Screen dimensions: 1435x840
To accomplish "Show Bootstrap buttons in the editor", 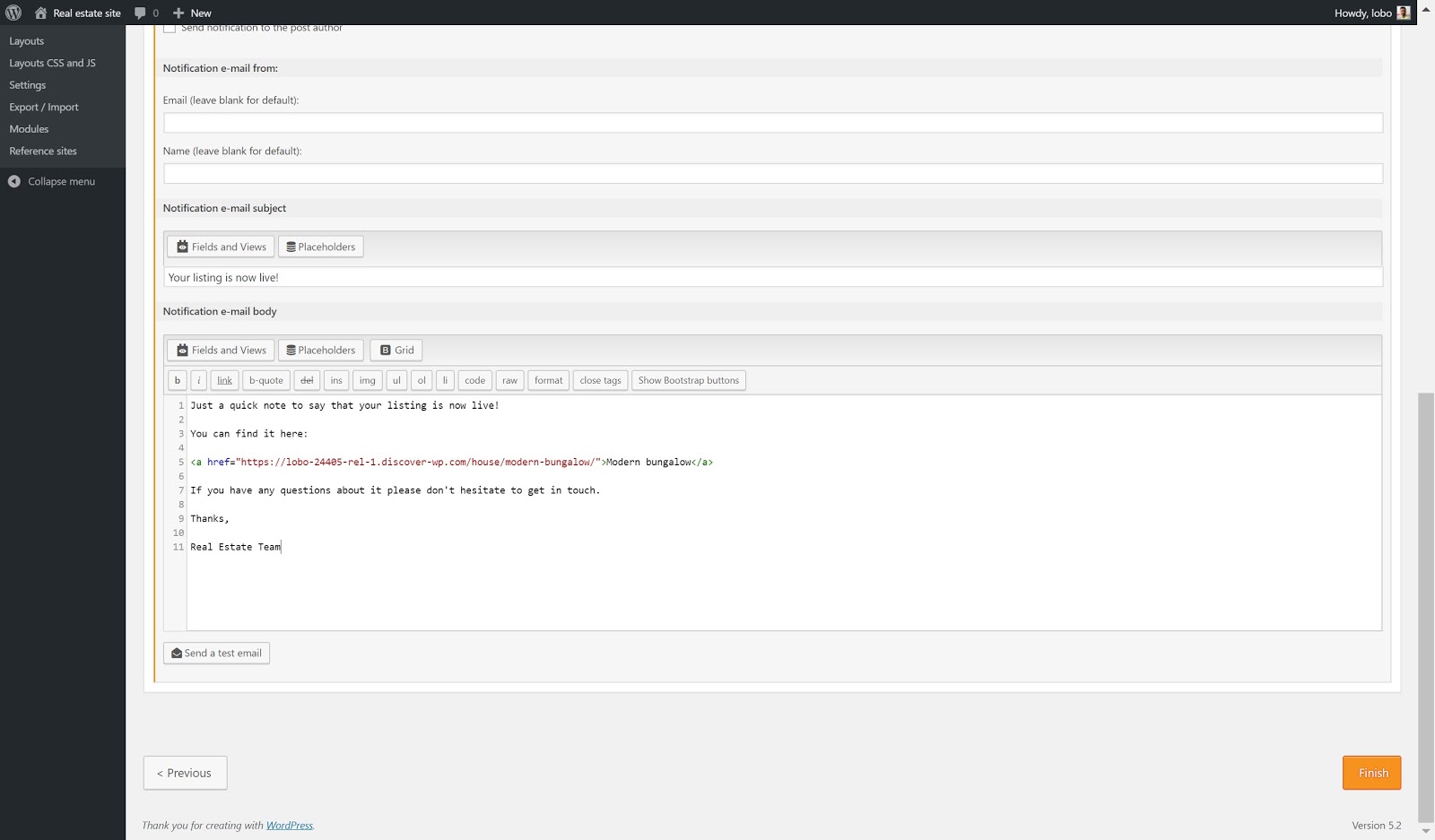I will pos(688,380).
